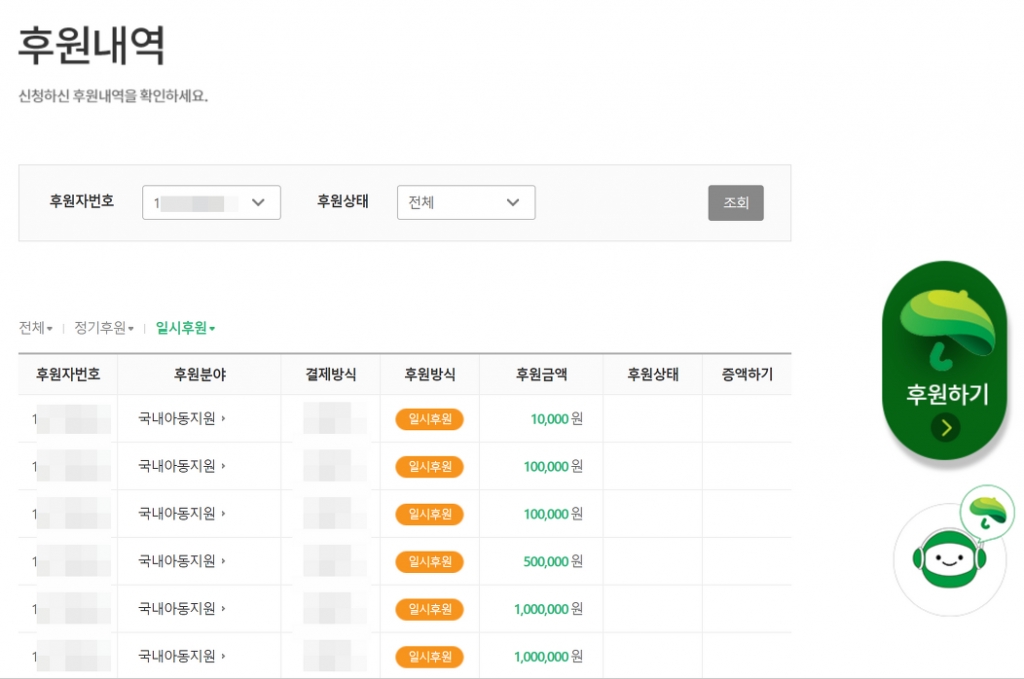
Task: Click the 500,000원 row's 일시후원 badge
Action: click(429, 562)
